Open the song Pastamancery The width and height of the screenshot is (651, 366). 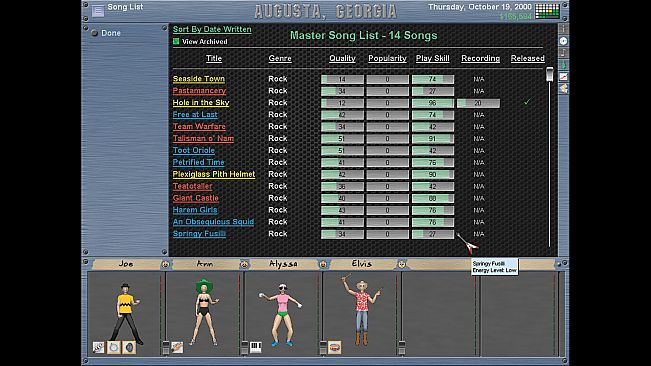[199, 91]
